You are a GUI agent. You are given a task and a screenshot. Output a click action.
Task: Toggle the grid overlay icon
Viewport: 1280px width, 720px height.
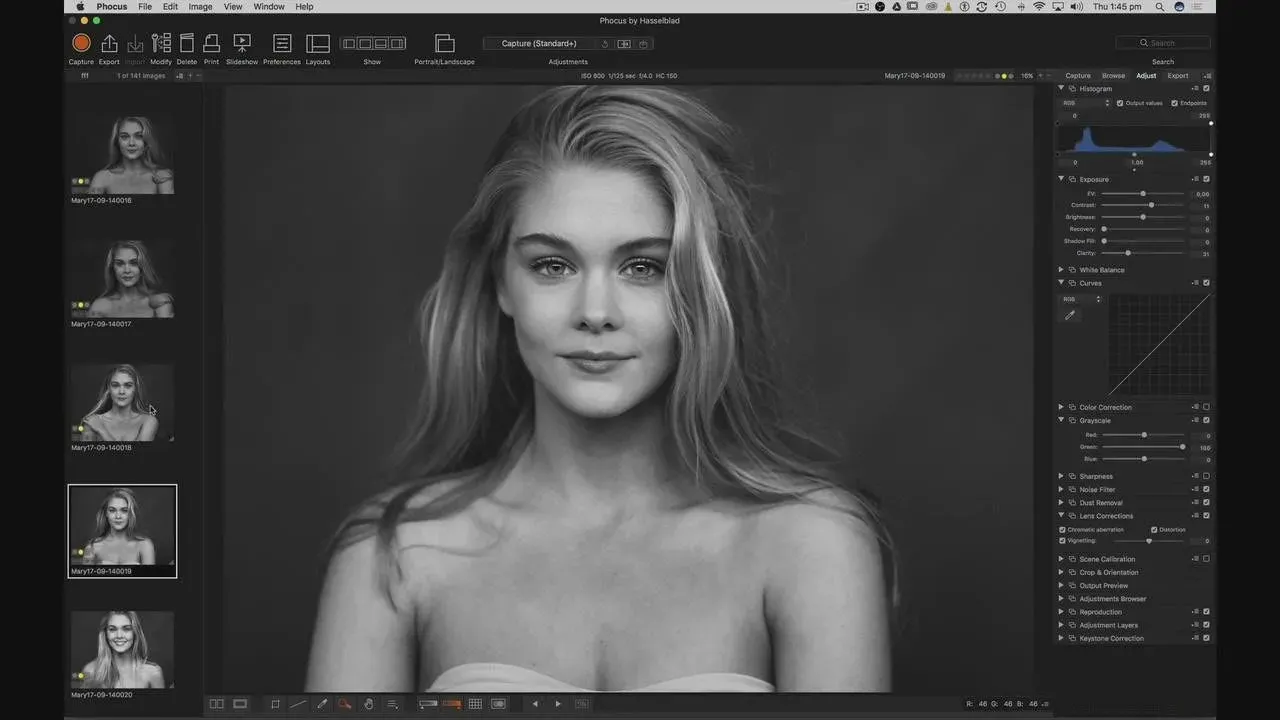tap(475, 704)
